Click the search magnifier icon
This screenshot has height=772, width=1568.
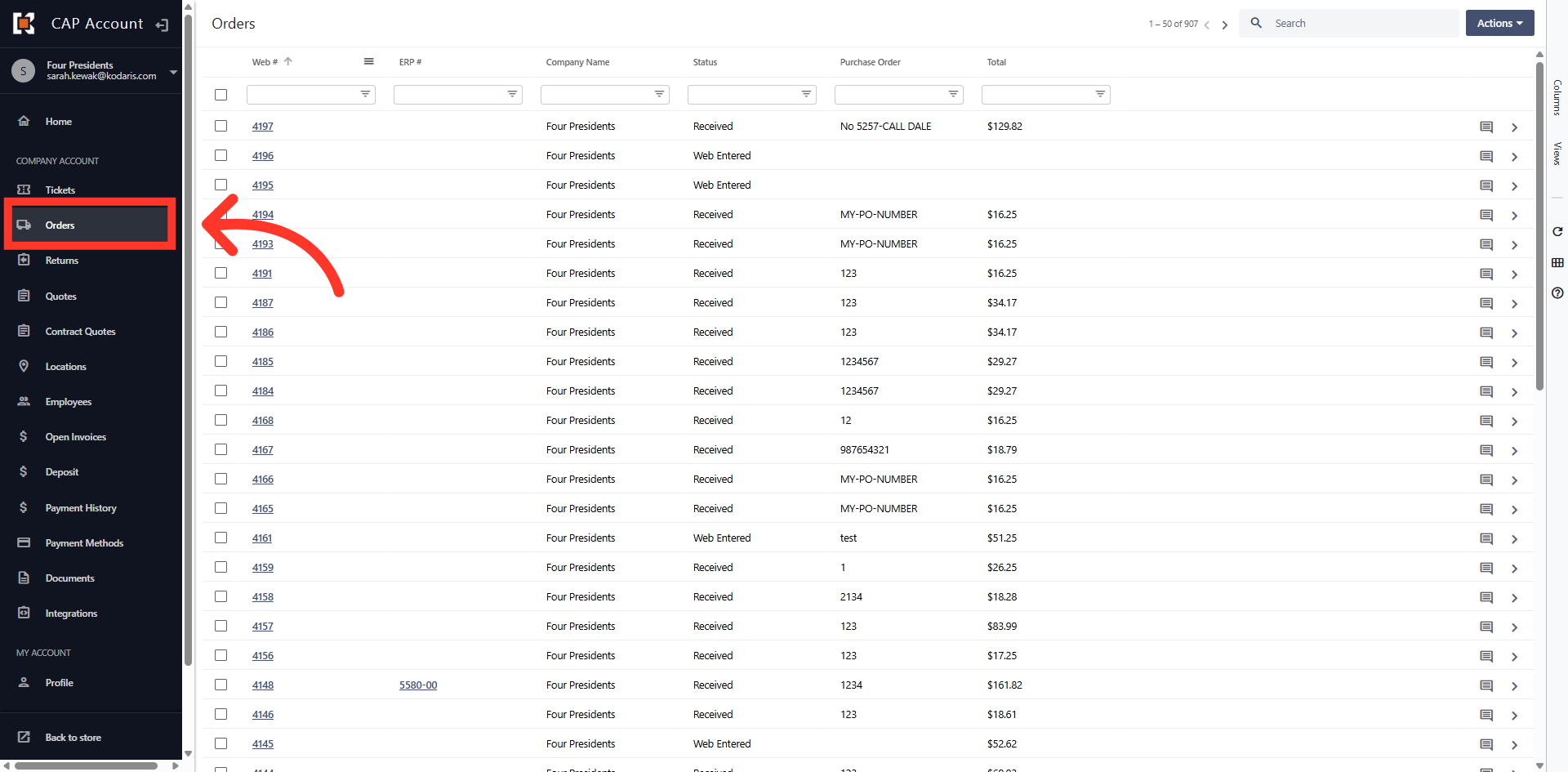(1256, 23)
